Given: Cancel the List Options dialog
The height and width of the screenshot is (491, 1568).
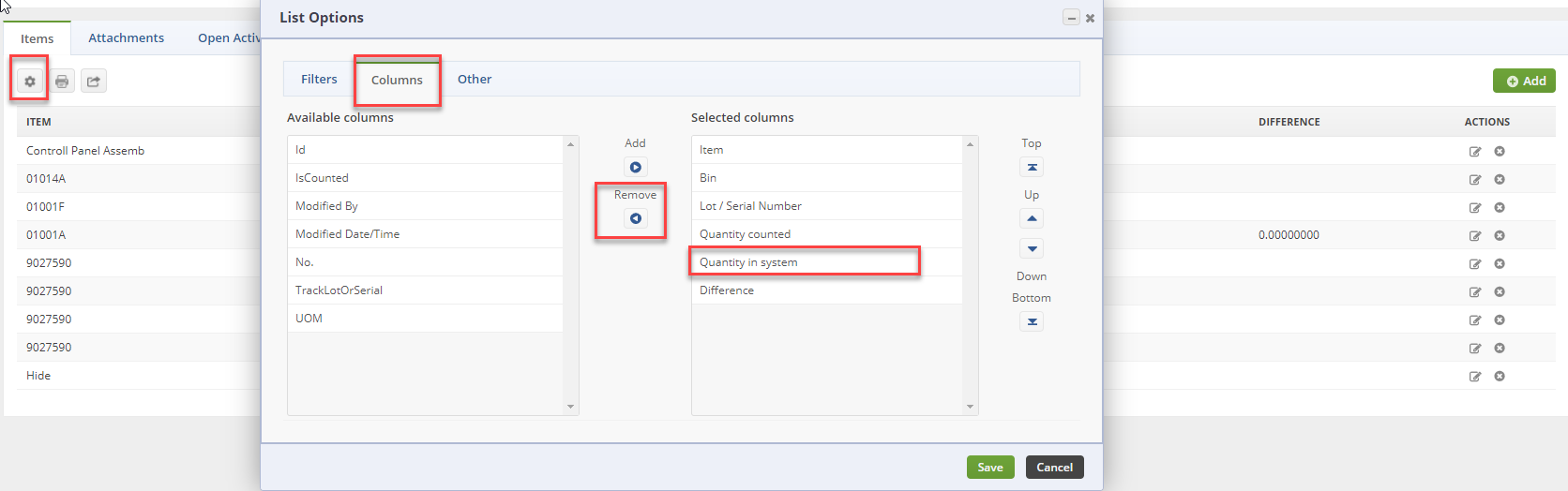Looking at the screenshot, I should [1054, 468].
